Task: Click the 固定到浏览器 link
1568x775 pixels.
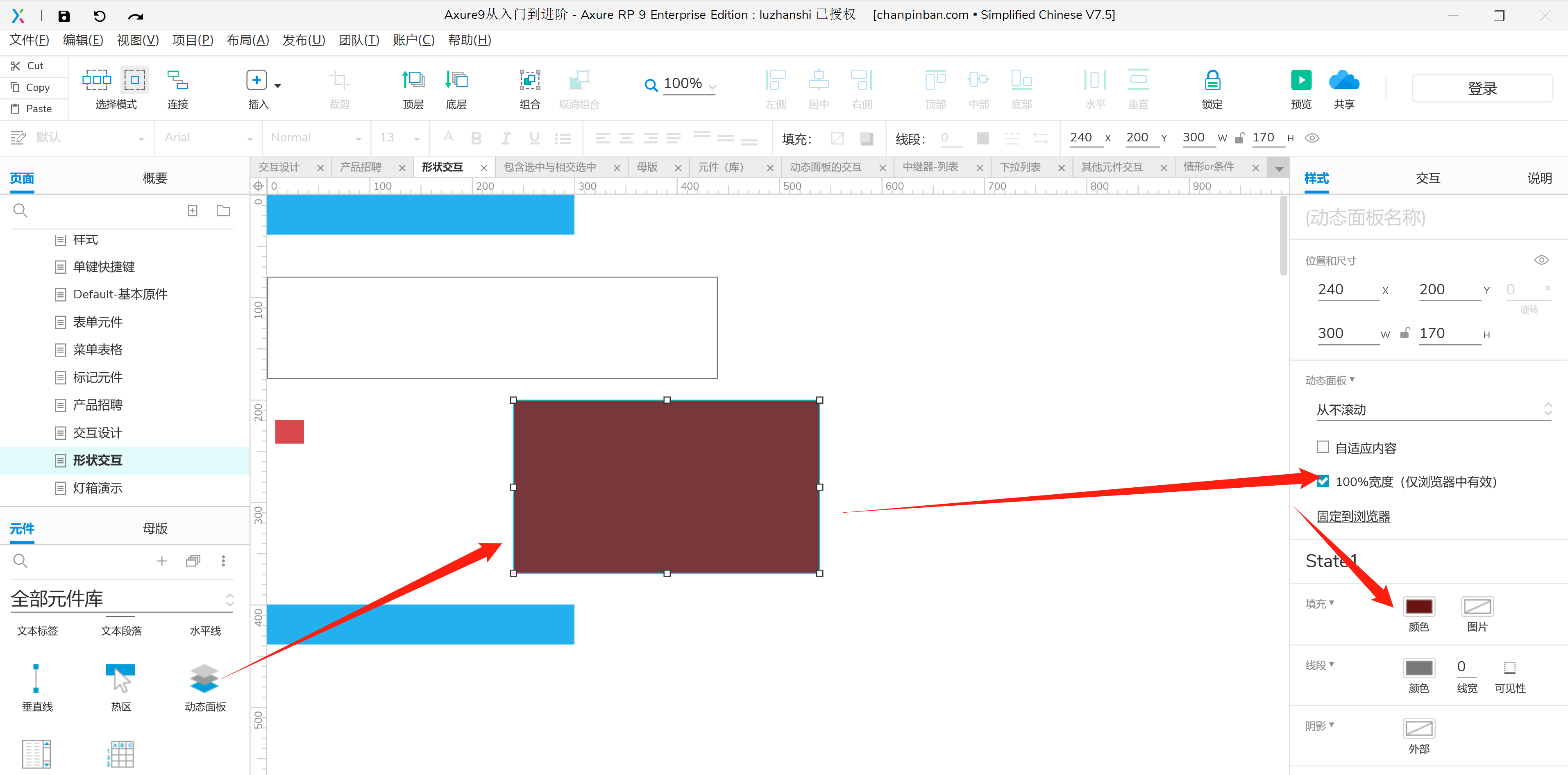Action: [1353, 516]
